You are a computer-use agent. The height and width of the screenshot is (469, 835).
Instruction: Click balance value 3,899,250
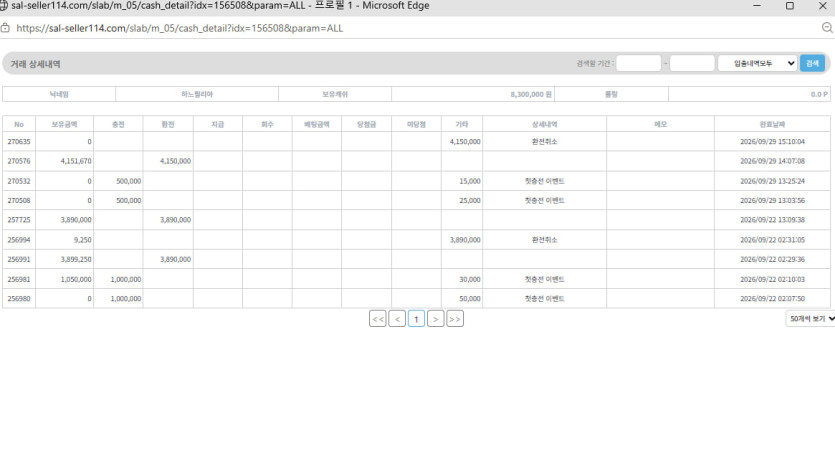[x=76, y=259]
